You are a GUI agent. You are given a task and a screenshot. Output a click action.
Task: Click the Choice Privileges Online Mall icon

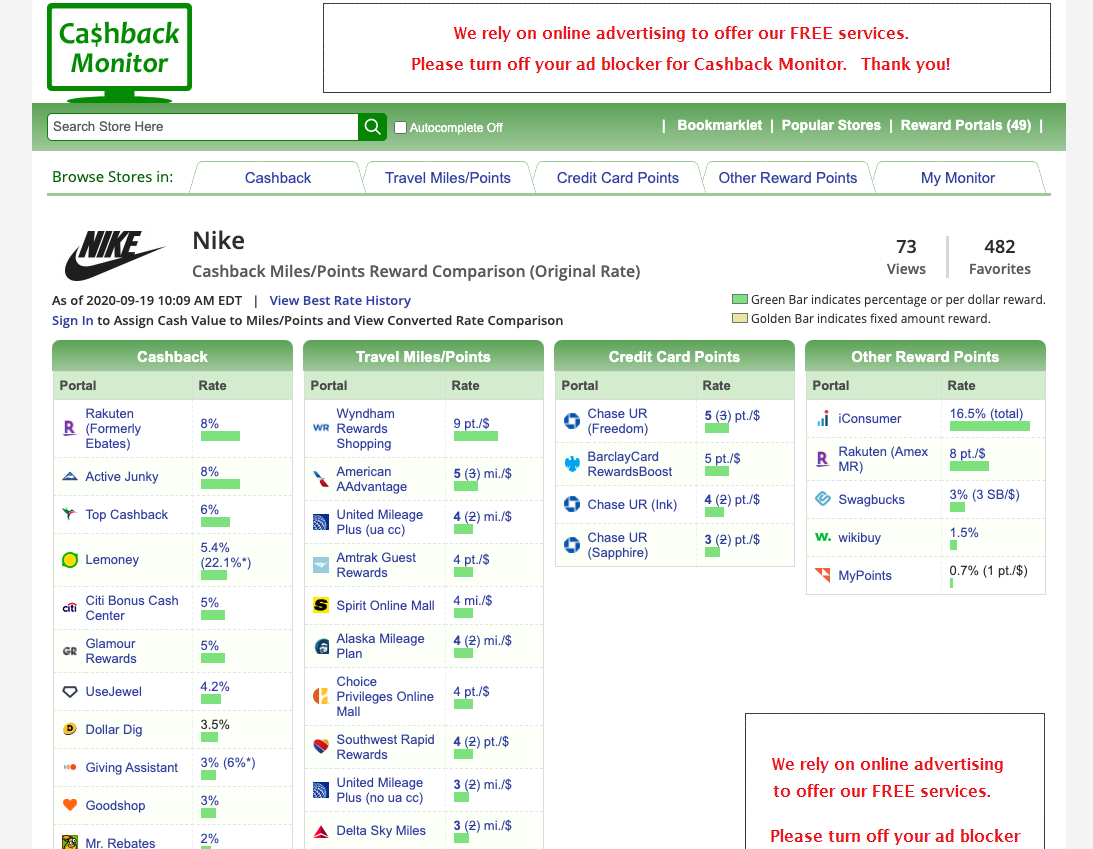click(321, 696)
